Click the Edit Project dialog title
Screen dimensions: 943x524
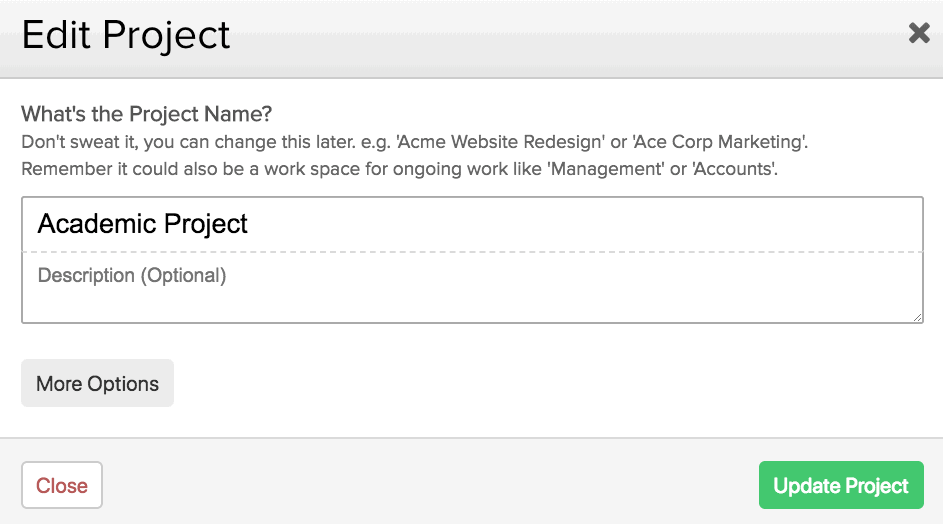pos(126,35)
